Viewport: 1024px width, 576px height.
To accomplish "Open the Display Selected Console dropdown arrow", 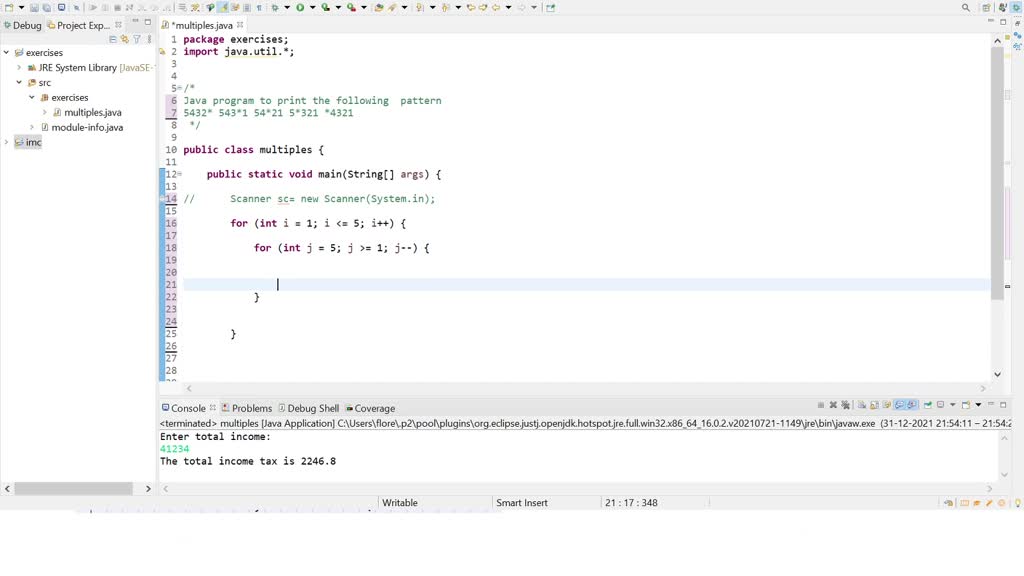I will pyautogui.click(x=952, y=405).
